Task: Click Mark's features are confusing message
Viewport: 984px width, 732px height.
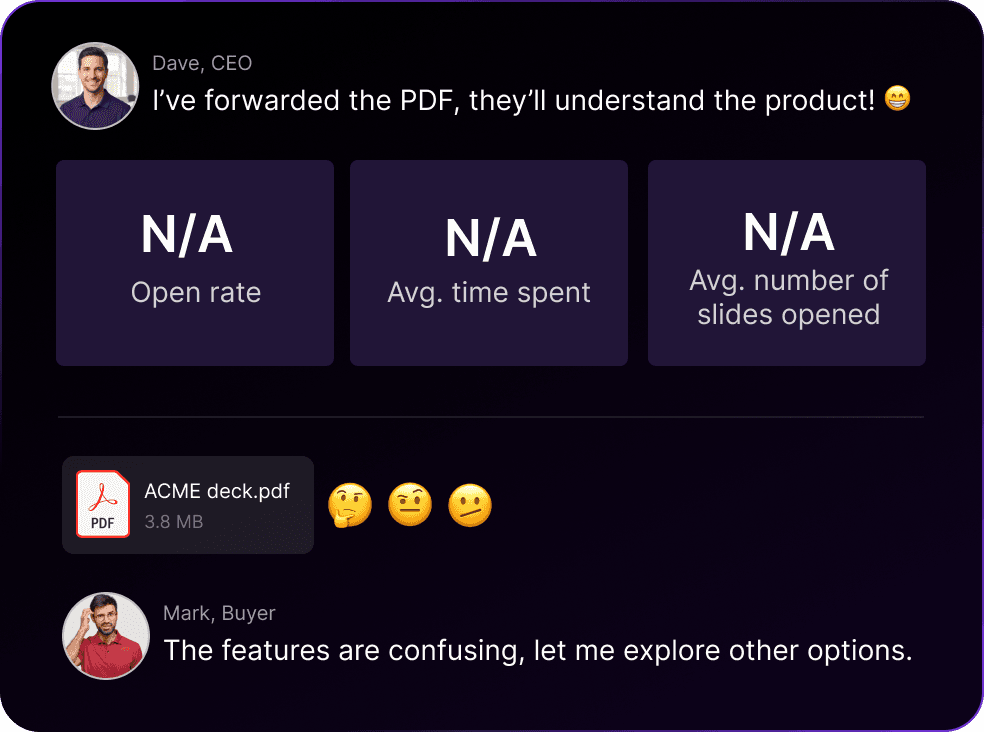Action: (x=538, y=650)
